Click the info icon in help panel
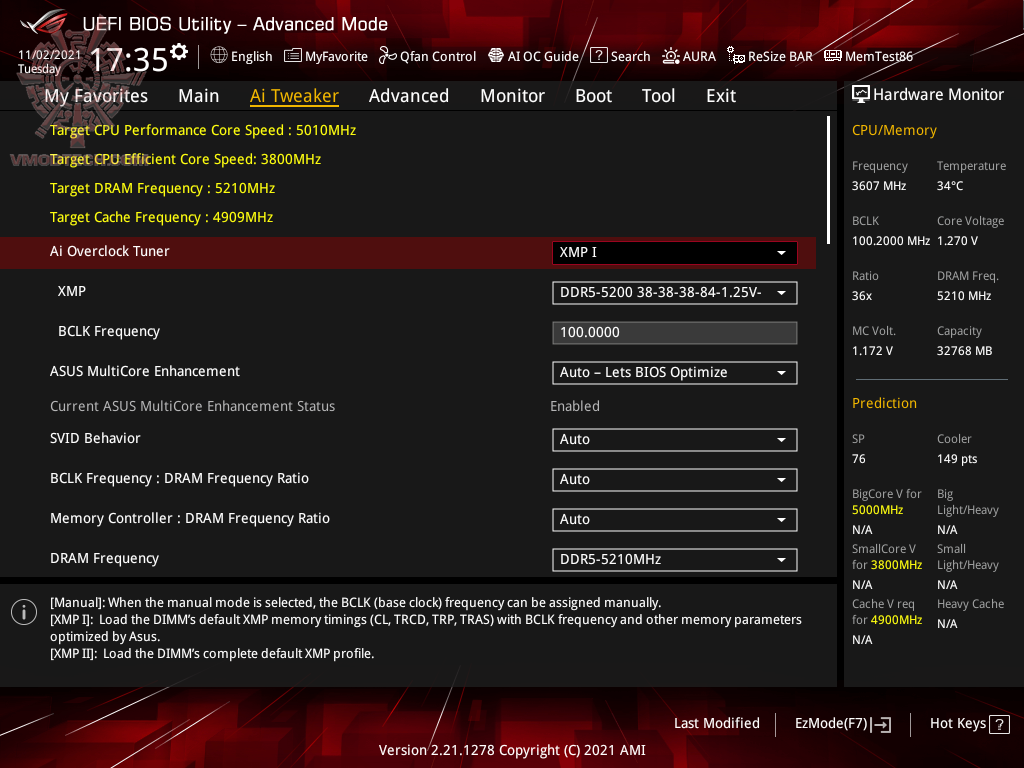Image resolution: width=1024 pixels, height=768 pixels. (x=24, y=612)
